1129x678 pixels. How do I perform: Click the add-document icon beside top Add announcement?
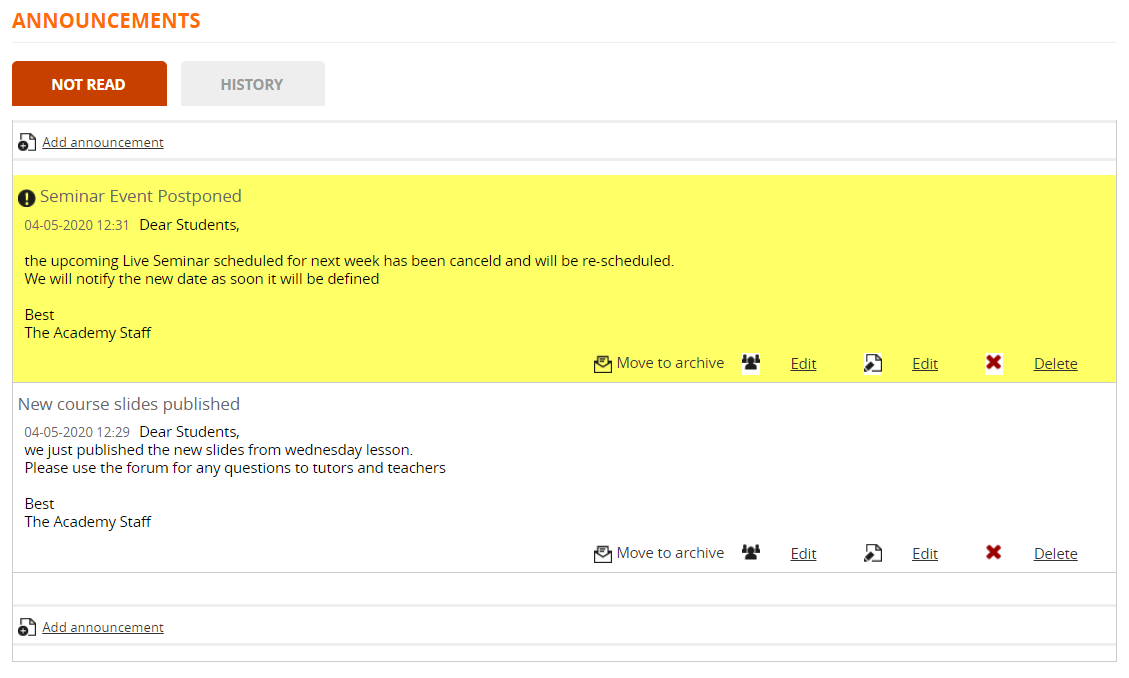(x=26, y=142)
